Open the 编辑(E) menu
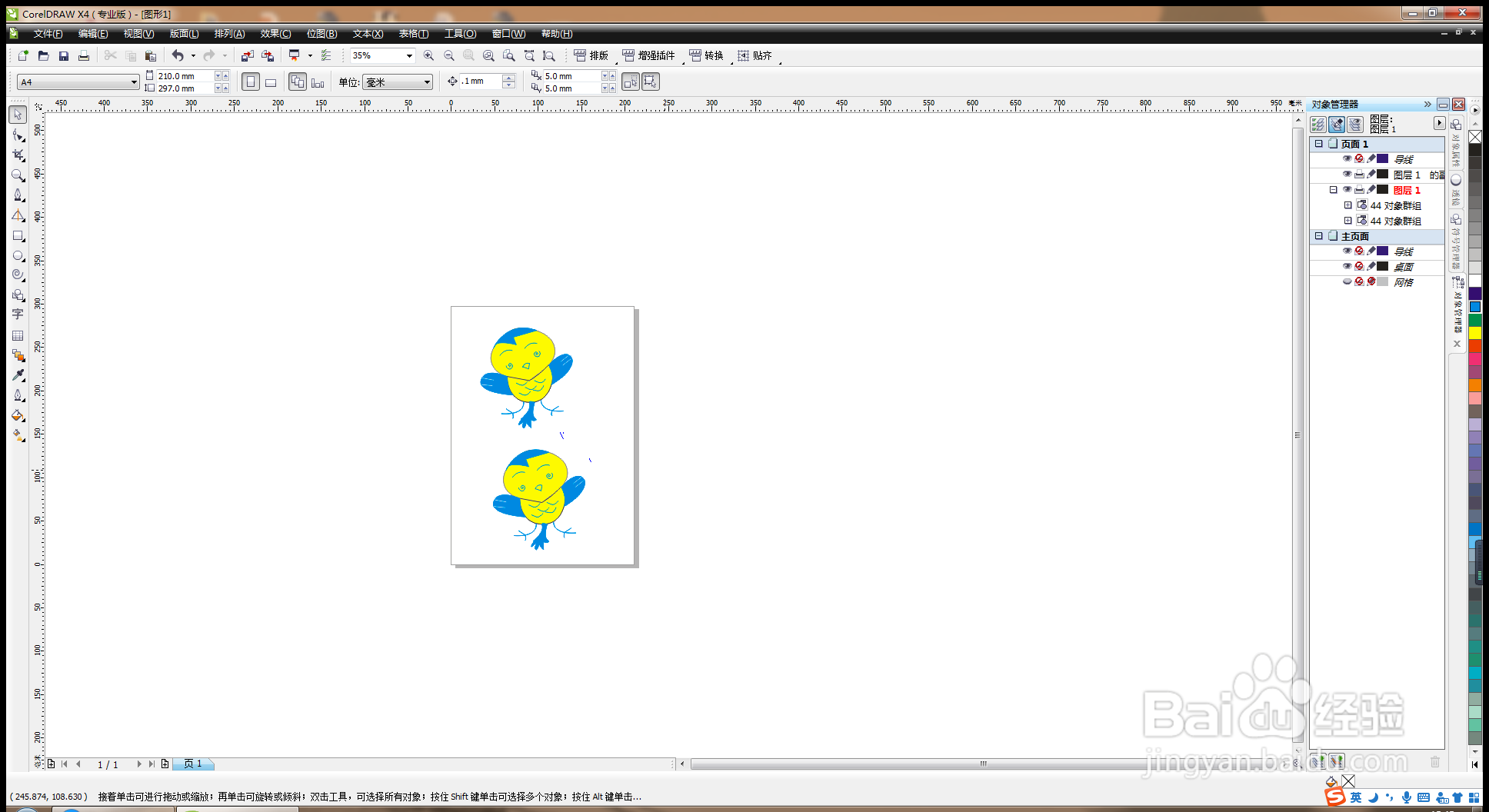 (x=92, y=34)
